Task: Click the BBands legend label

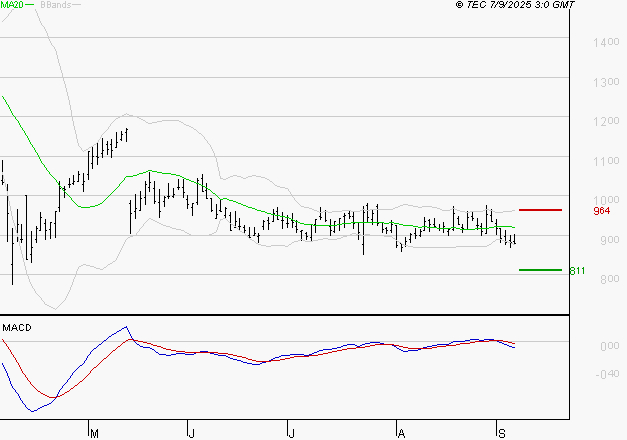Action: click(x=58, y=5)
